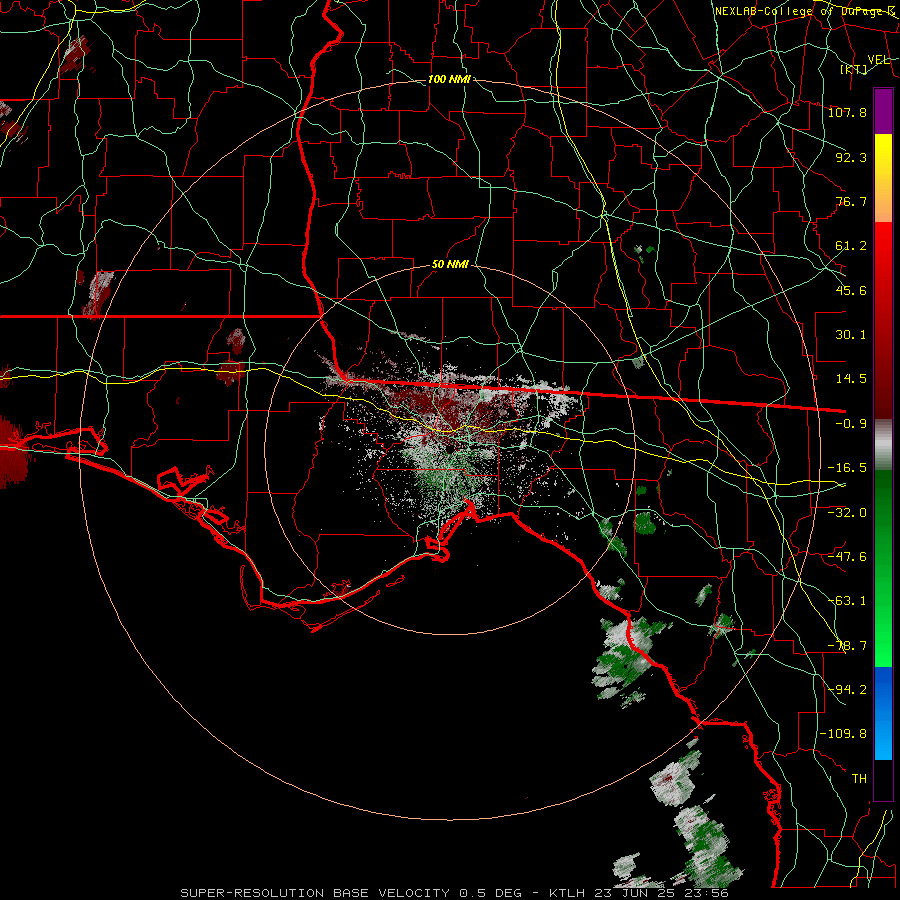Click the yellow-orange segment of velocity color bar

click(x=883, y=178)
